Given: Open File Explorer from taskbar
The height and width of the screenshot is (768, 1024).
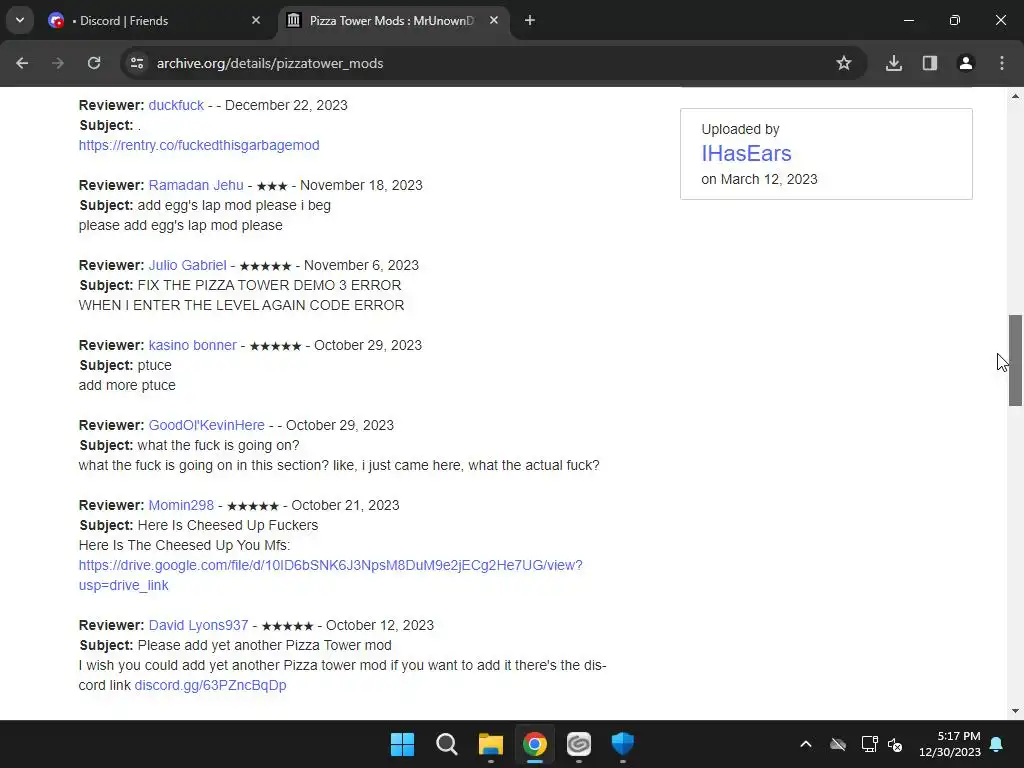Looking at the screenshot, I should [490, 744].
